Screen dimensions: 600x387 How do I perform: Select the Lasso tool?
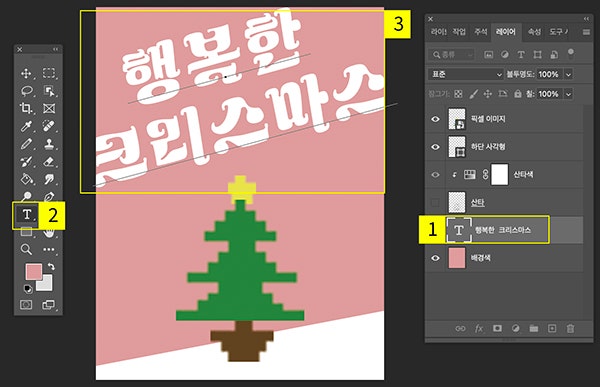coord(26,91)
